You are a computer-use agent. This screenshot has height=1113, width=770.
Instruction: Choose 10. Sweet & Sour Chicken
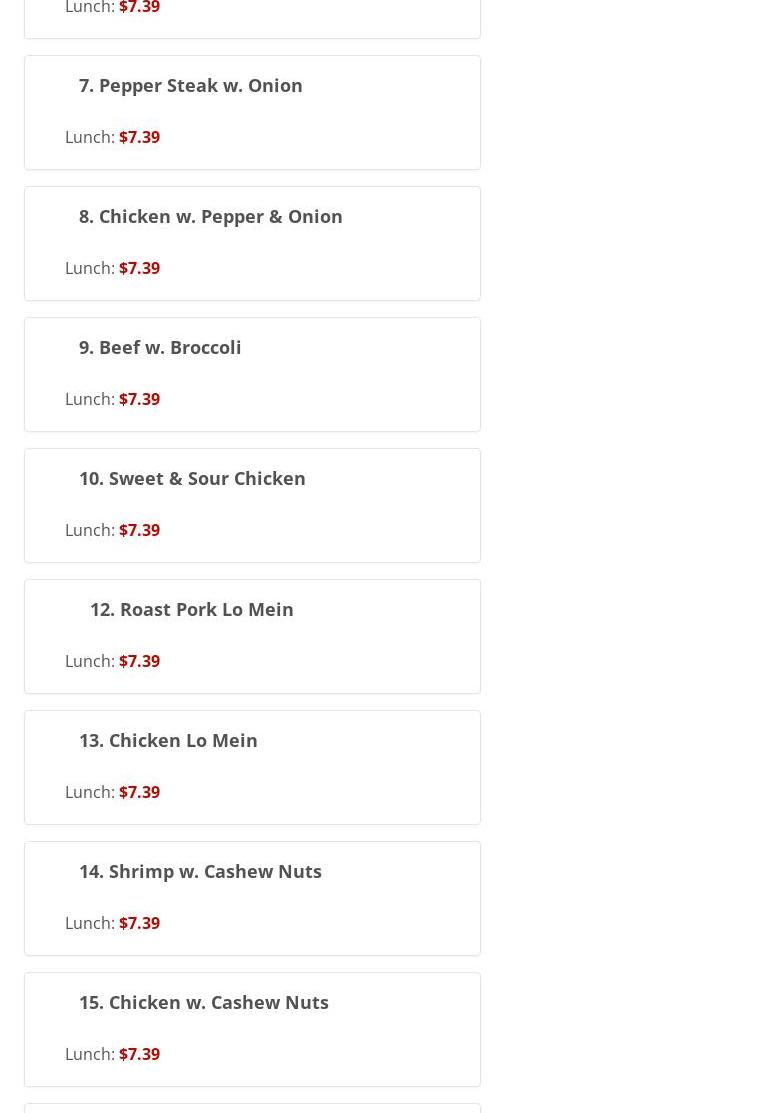[x=192, y=479]
